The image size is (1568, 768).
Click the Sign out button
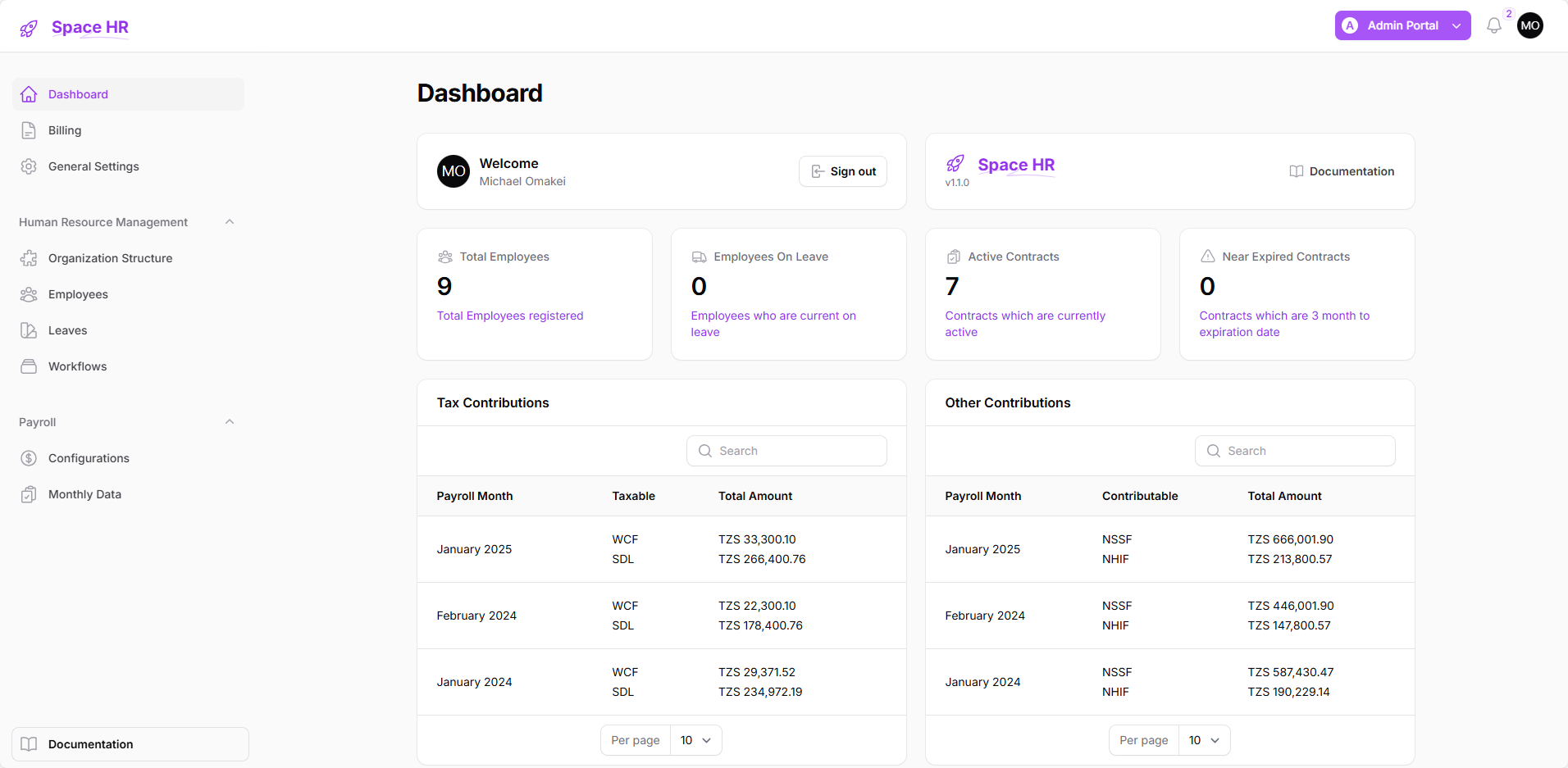click(x=843, y=171)
